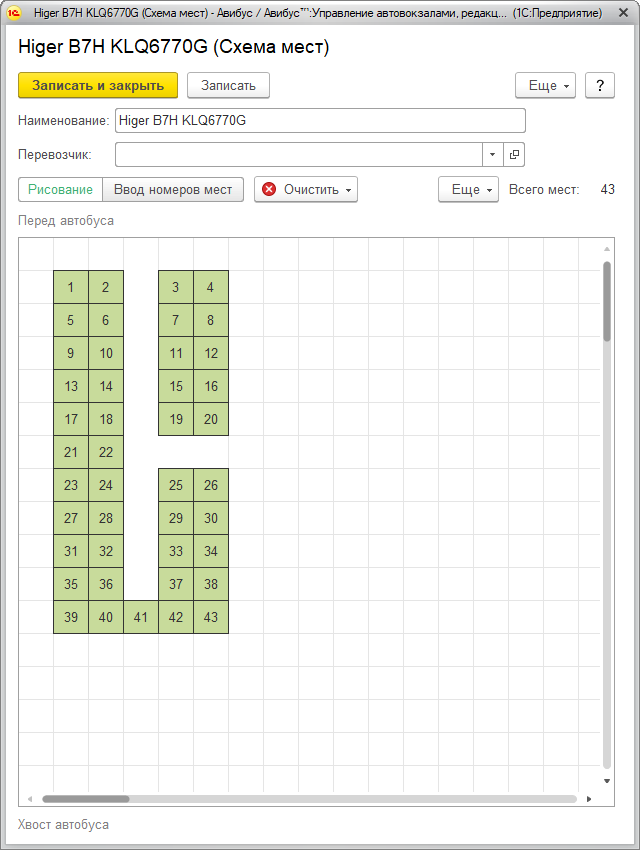
Task: Click the open-form icon beside Перевозчик field
Action: pos(515,155)
